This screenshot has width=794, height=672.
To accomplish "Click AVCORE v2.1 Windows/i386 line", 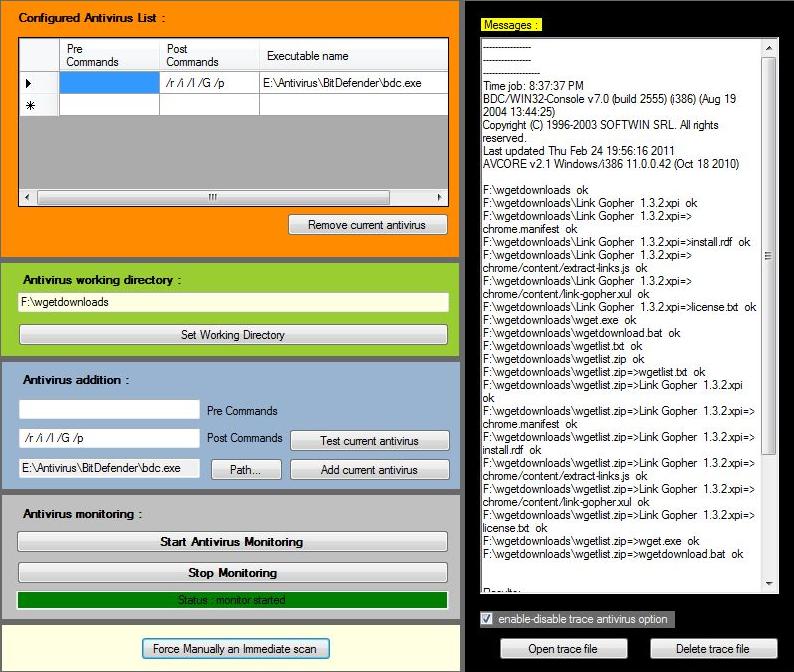I will [x=611, y=164].
